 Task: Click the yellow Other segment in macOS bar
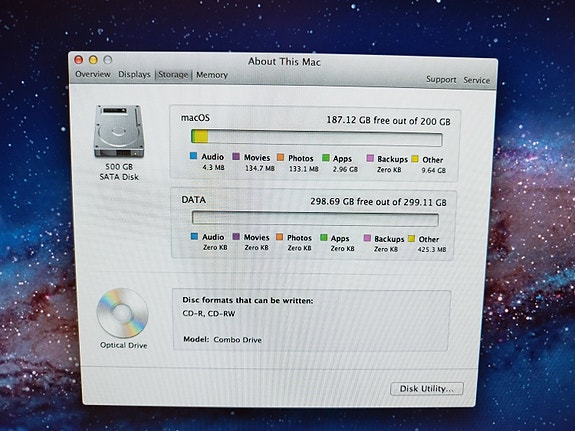coord(201,136)
